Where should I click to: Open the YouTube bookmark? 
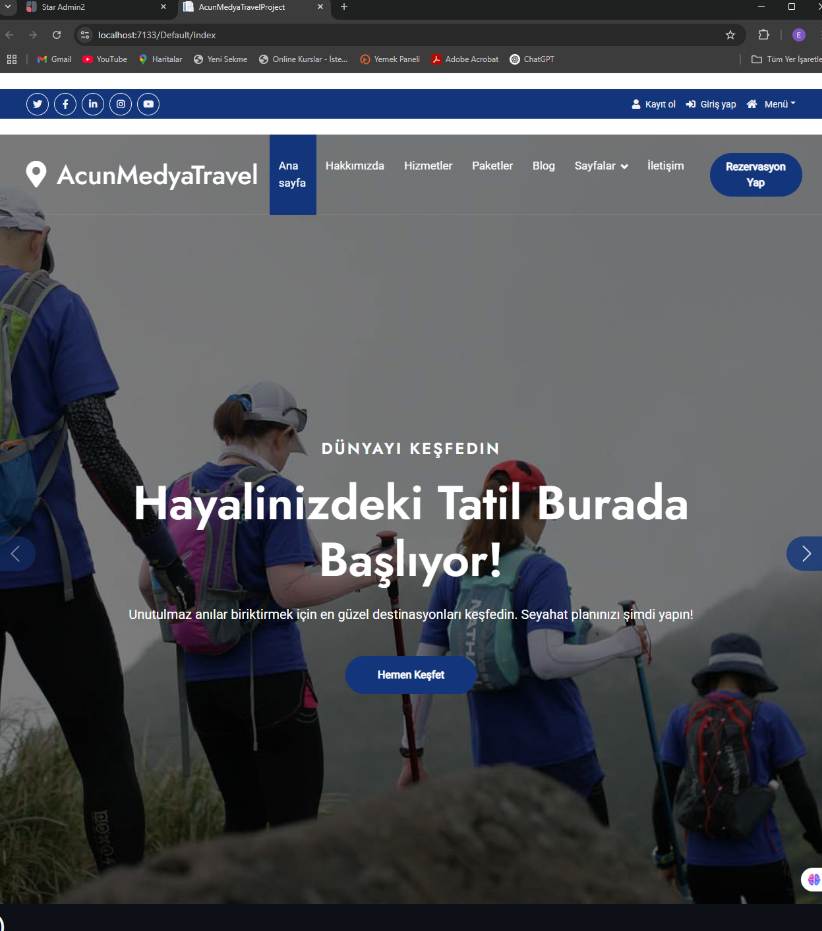105,59
